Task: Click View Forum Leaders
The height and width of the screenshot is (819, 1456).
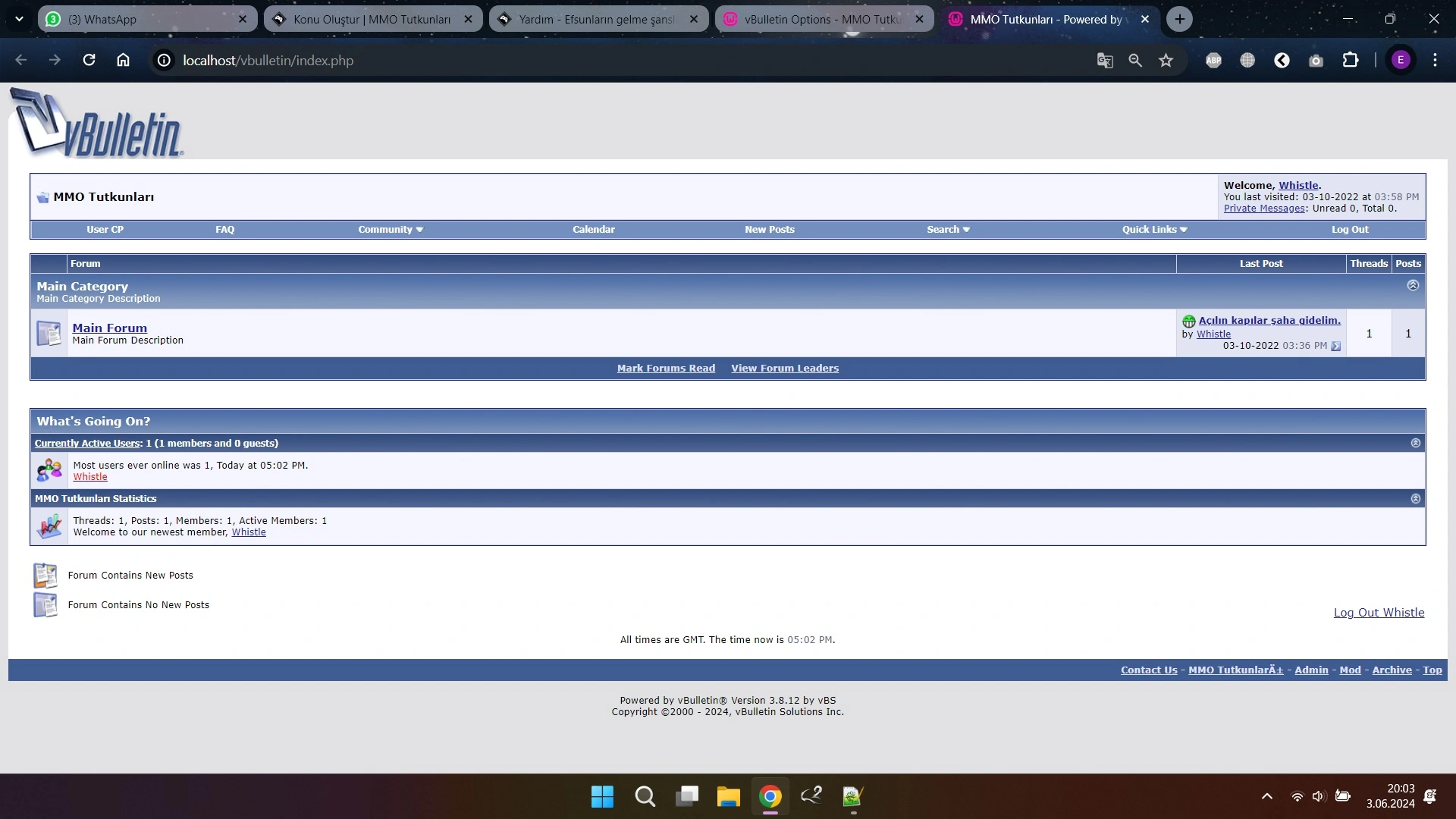Action: click(785, 369)
